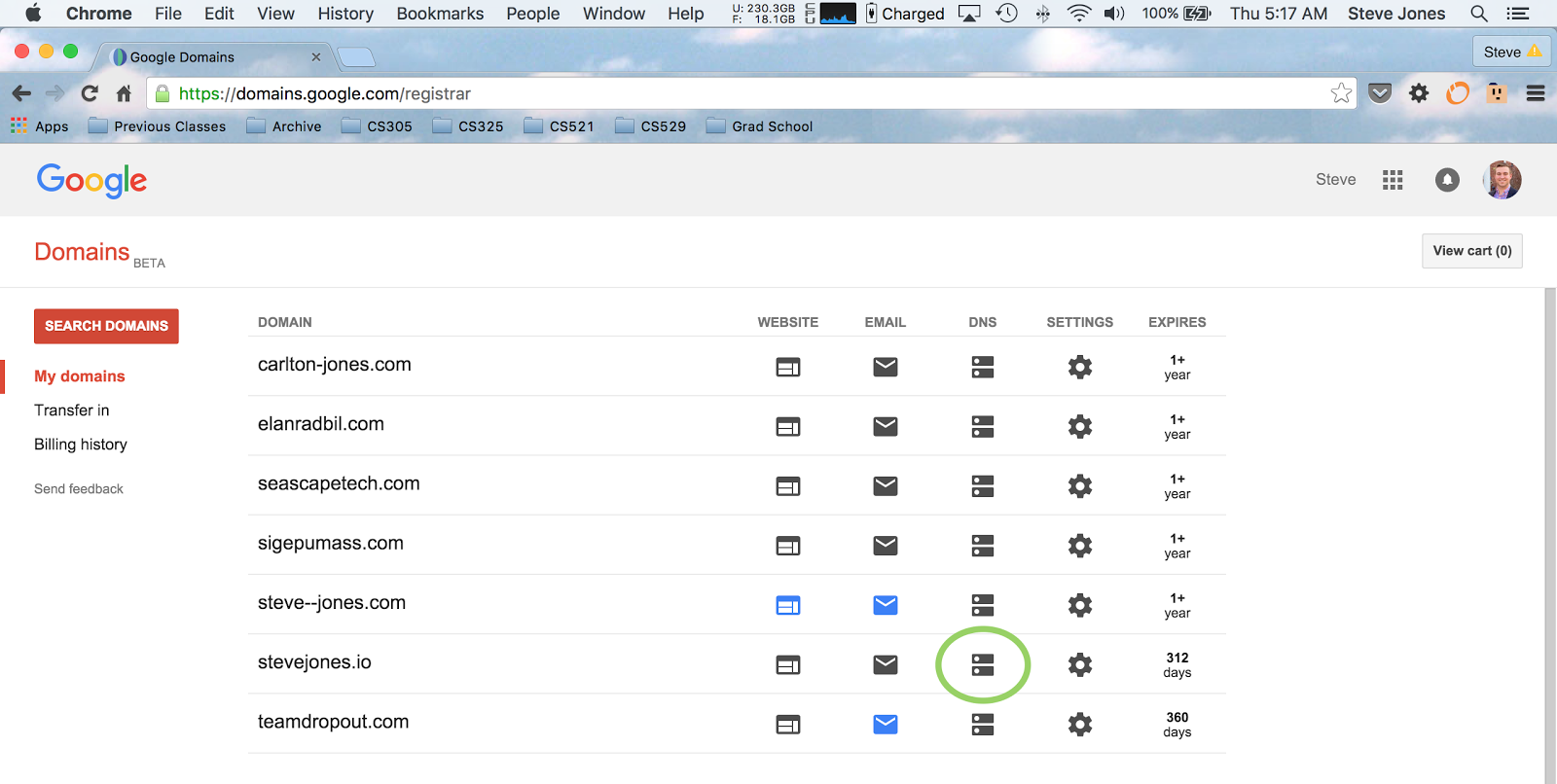The height and width of the screenshot is (784, 1557).
Task: Open DNS icon for steve--jones.com
Action: (983, 605)
